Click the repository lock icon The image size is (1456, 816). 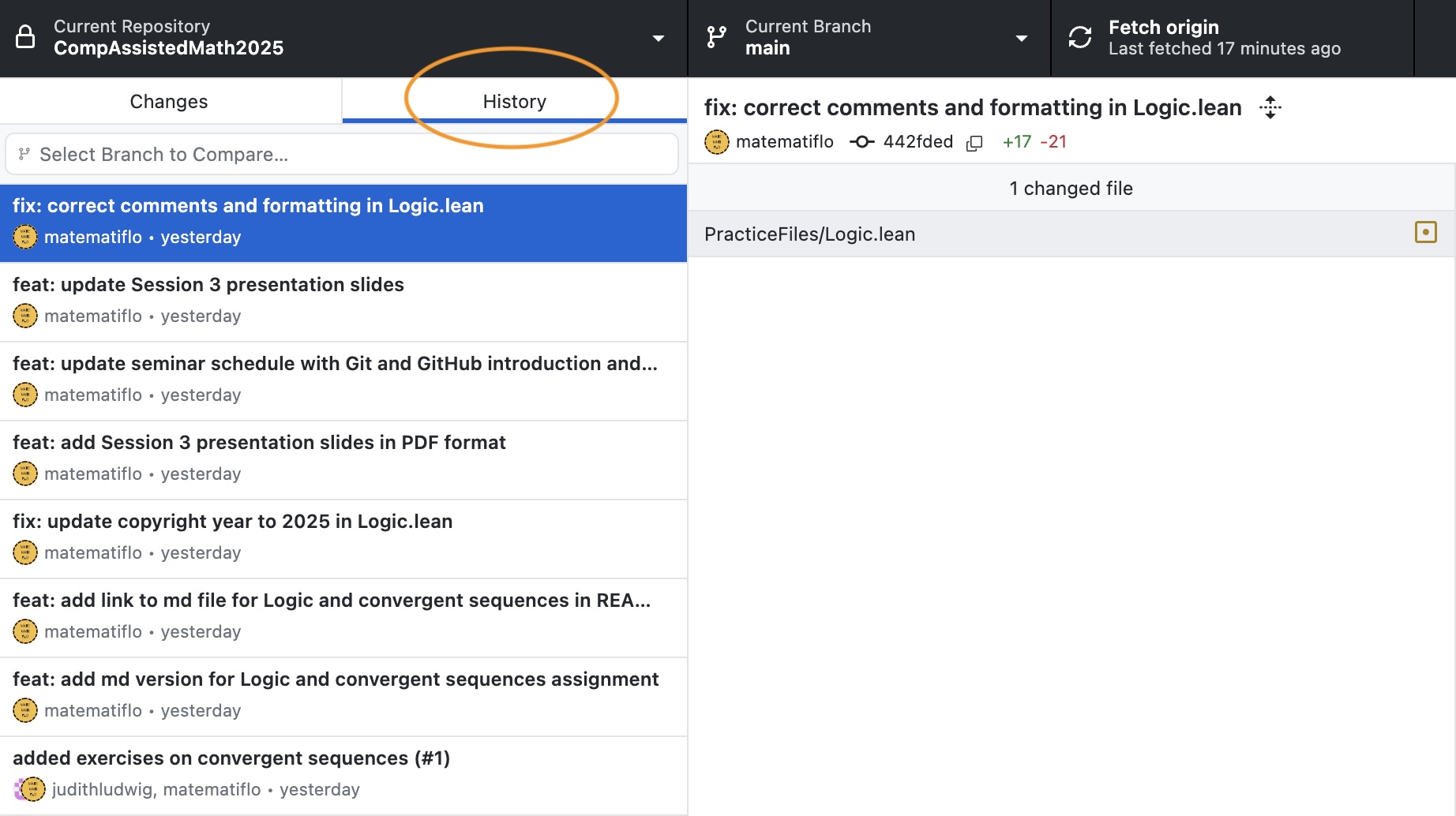[x=25, y=37]
